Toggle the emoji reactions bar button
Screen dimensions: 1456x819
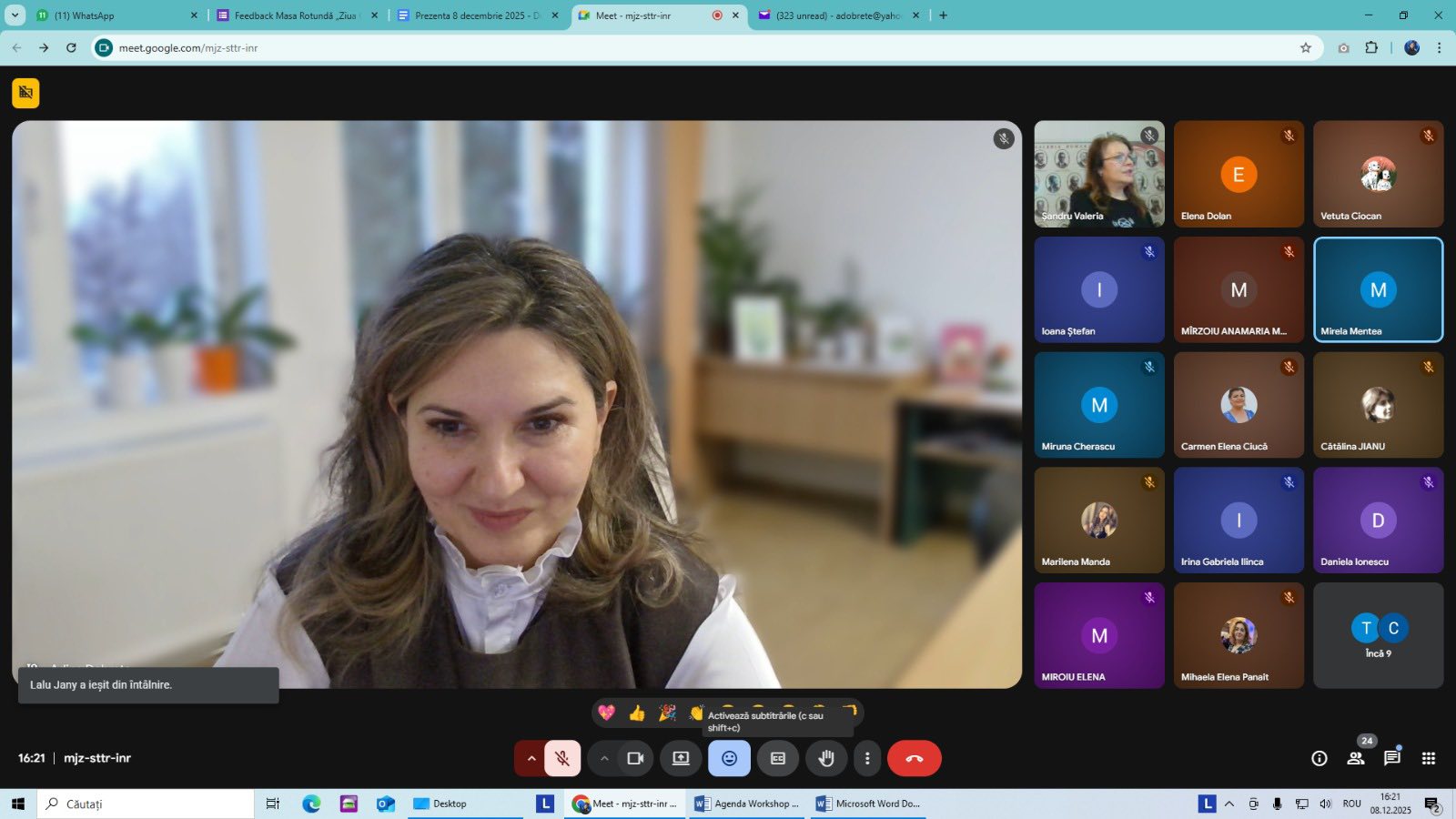tap(729, 758)
